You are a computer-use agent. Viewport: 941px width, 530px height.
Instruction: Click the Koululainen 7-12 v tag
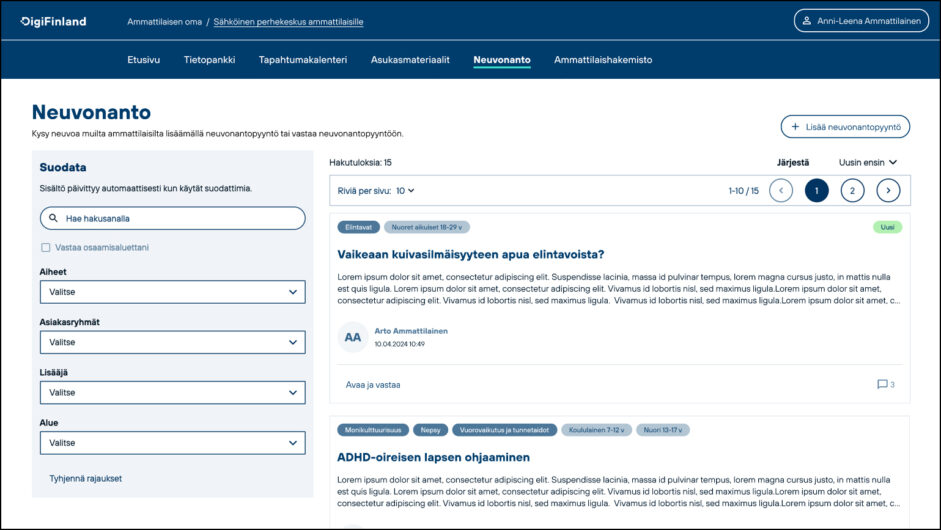coord(597,430)
